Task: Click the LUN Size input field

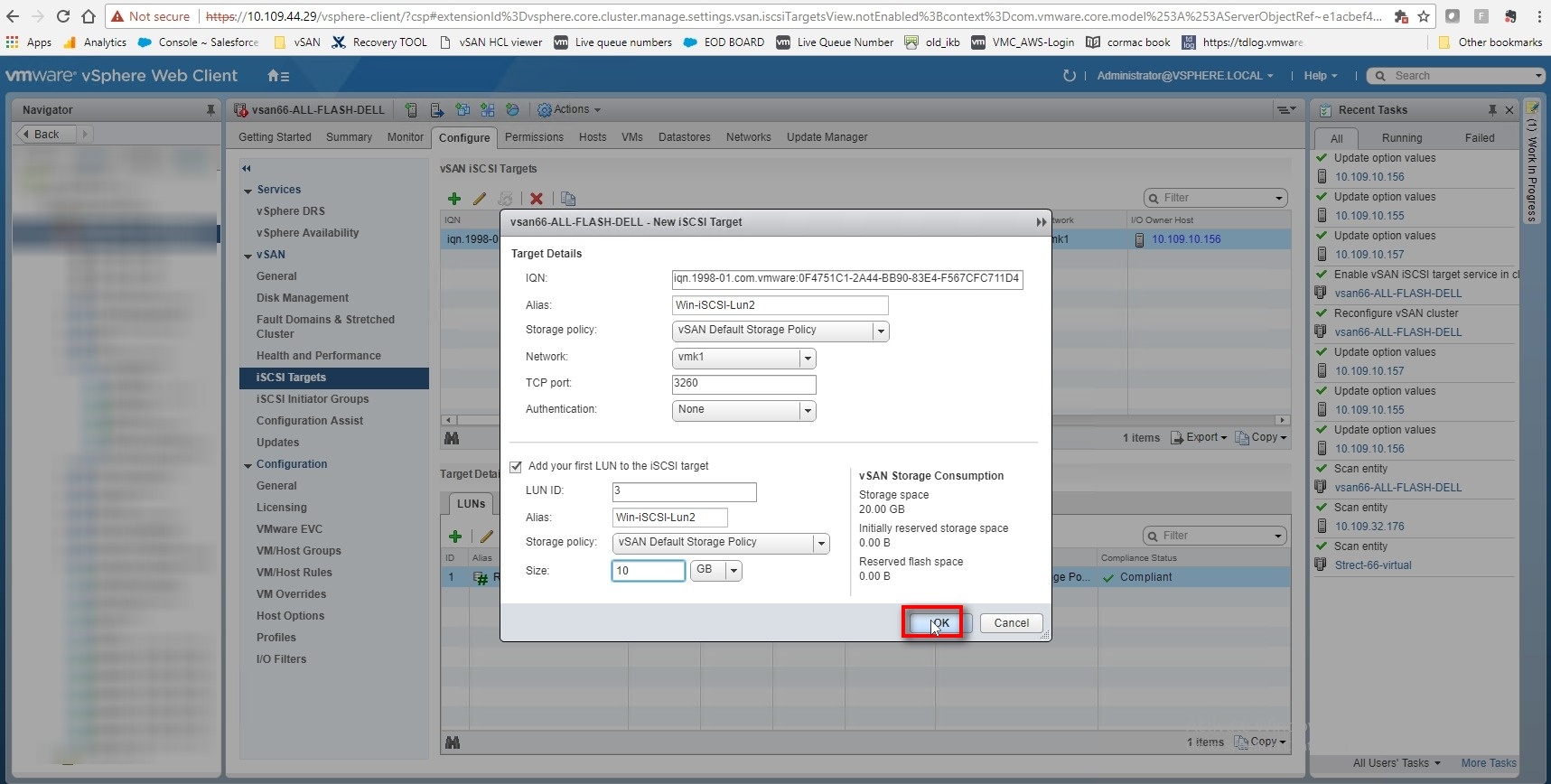Action: pyautogui.click(x=648, y=571)
